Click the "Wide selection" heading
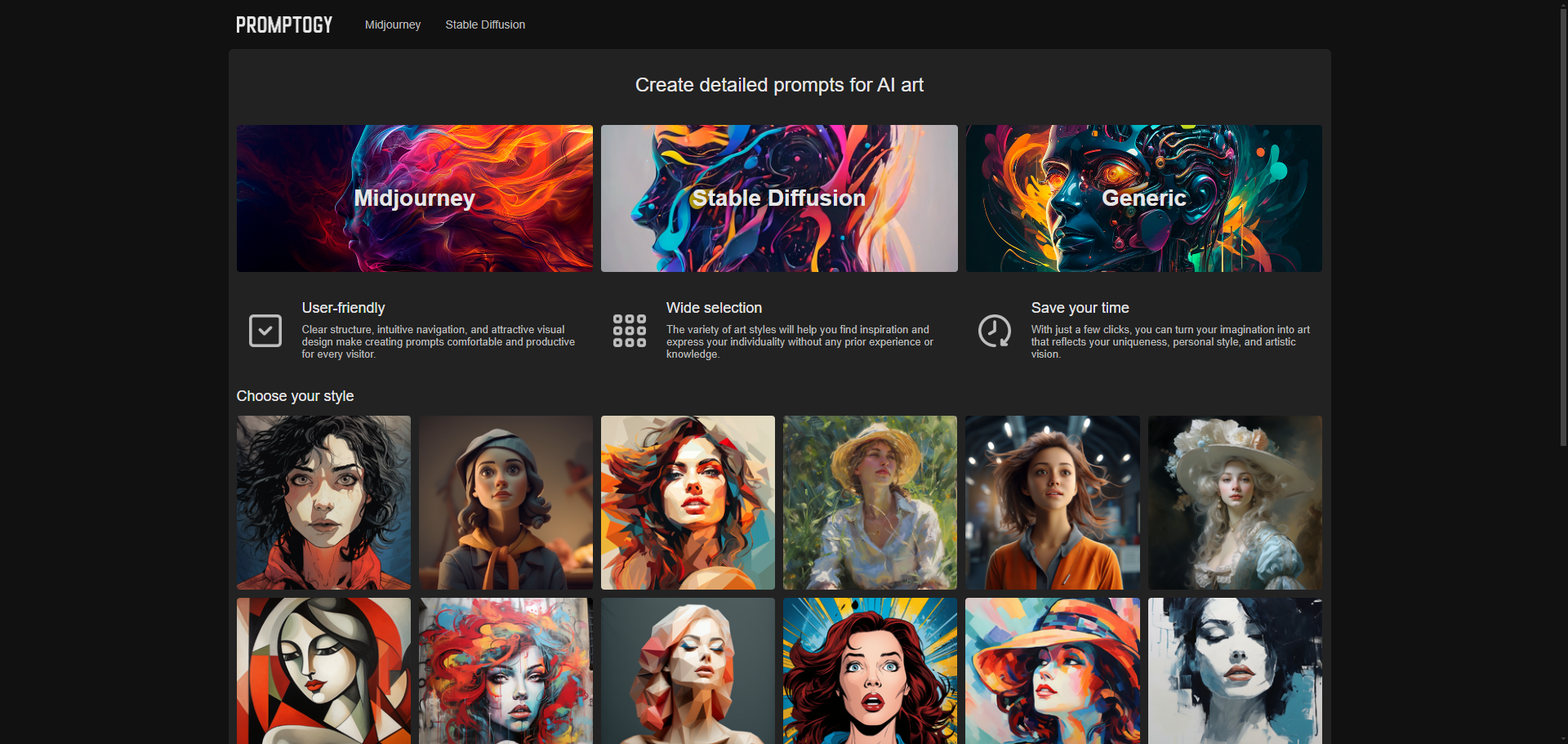Screen dimensions: 1568x744 click(714, 308)
